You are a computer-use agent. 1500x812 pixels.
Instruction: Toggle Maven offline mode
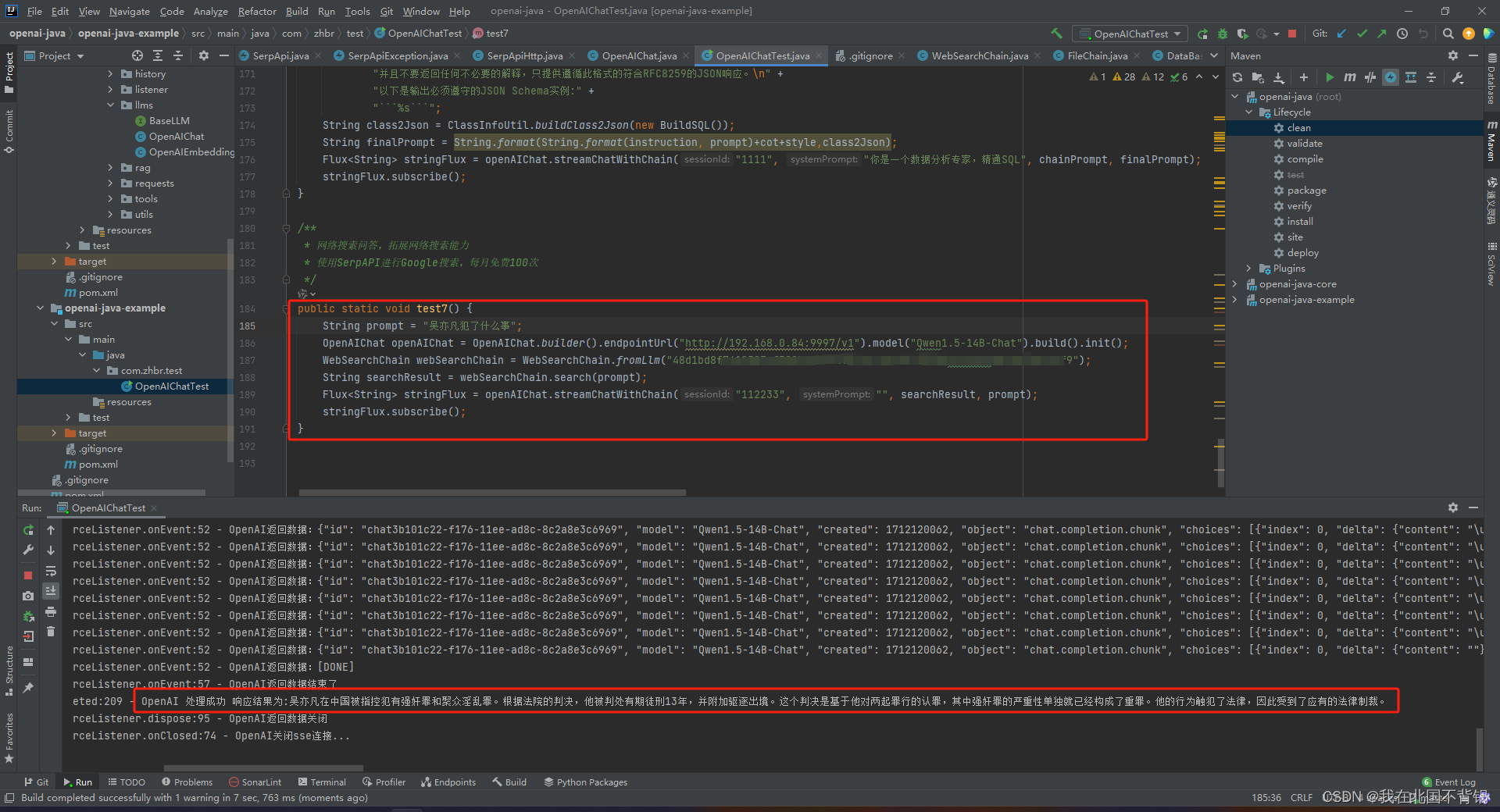coord(1370,77)
